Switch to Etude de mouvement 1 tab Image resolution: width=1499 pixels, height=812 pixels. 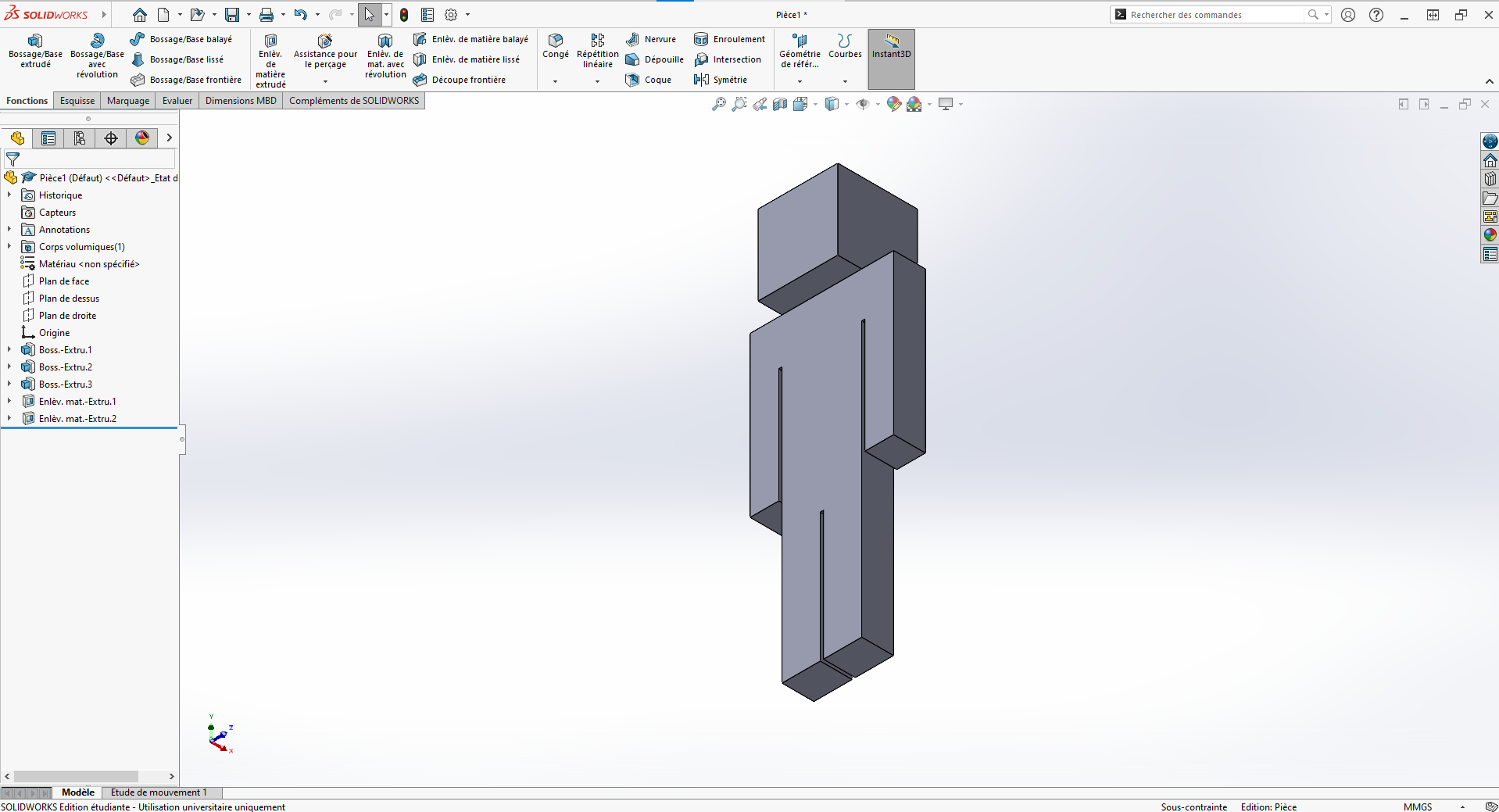pyautogui.click(x=159, y=792)
